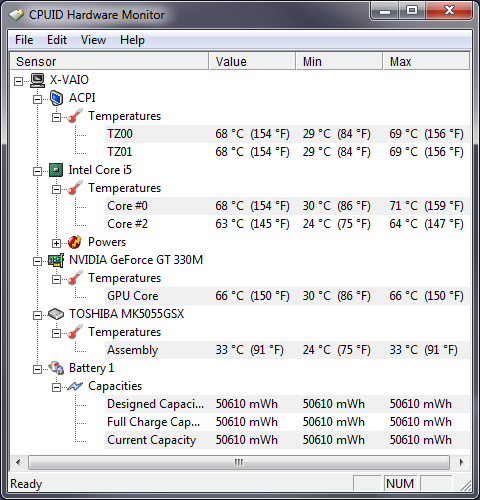Collapse the X-VAIO root node

[x=18, y=81]
